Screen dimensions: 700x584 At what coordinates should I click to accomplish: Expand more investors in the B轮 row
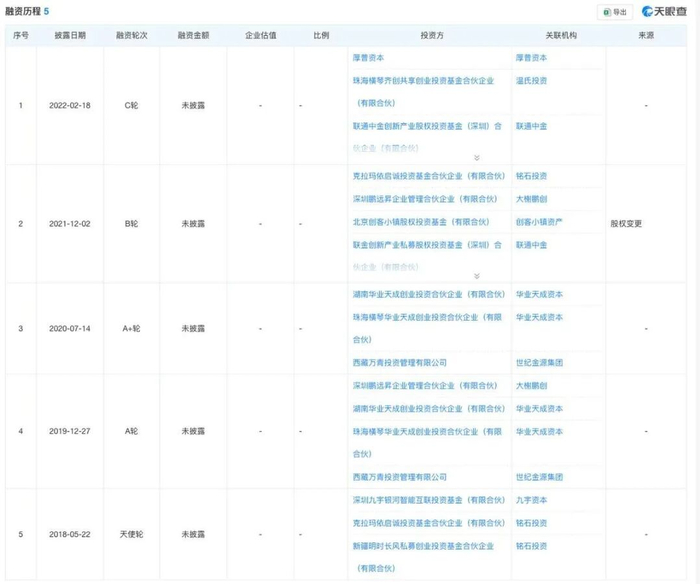point(477,276)
